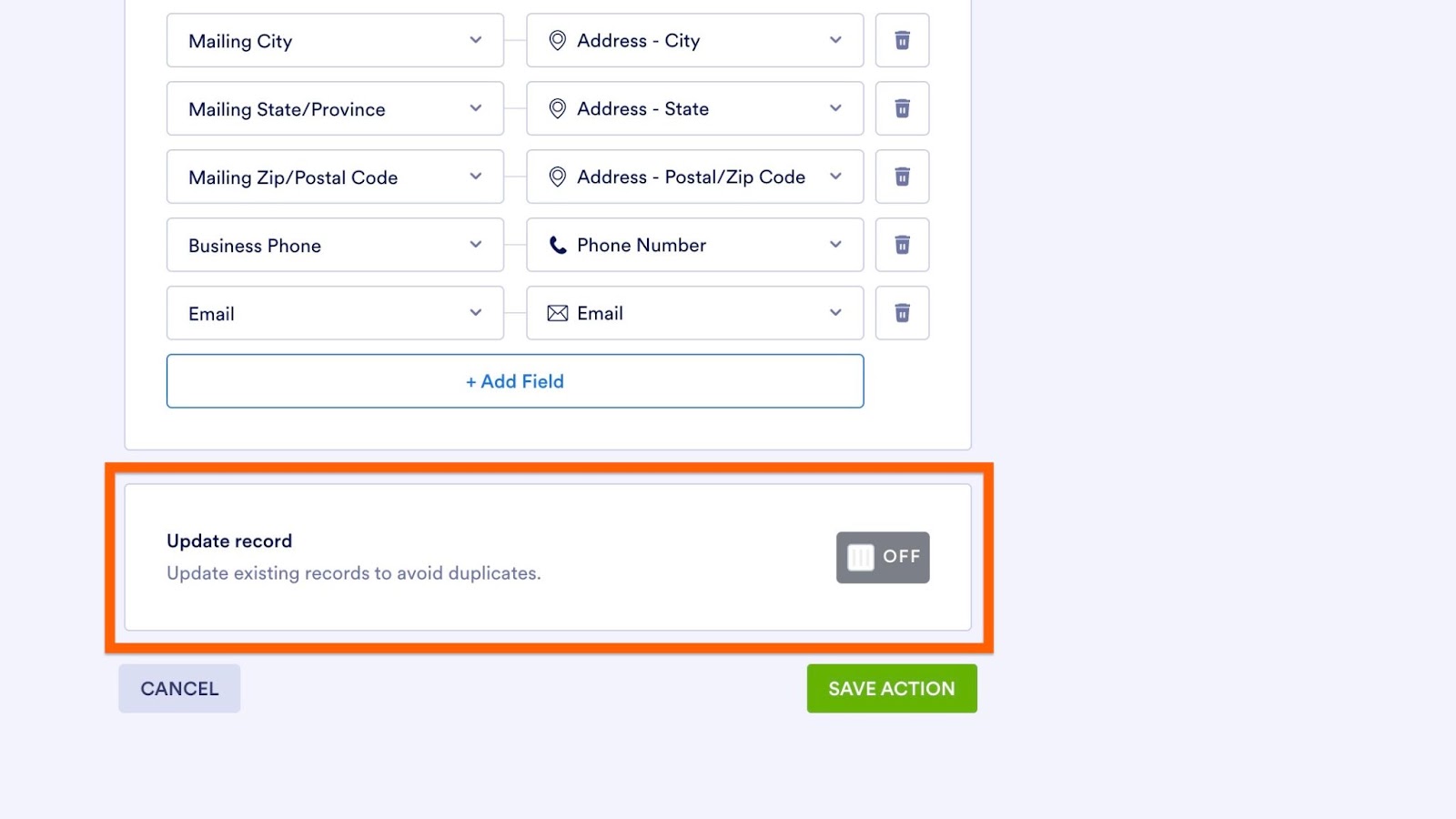Open the Business Phone dropdown
Viewport: 1456px width, 819px height.
coord(335,245)
